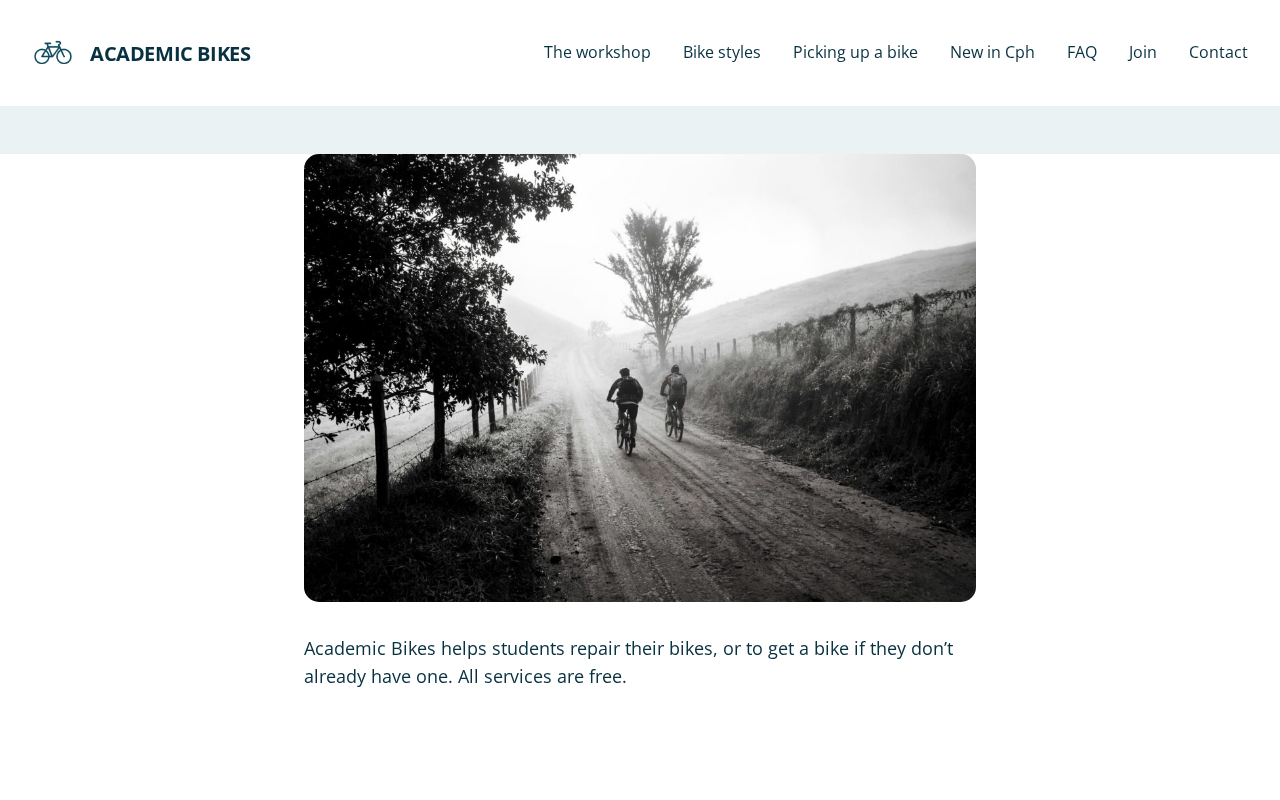Go to the Bike styles page
The image size is (1280, 800).
[x=722, y=52]
